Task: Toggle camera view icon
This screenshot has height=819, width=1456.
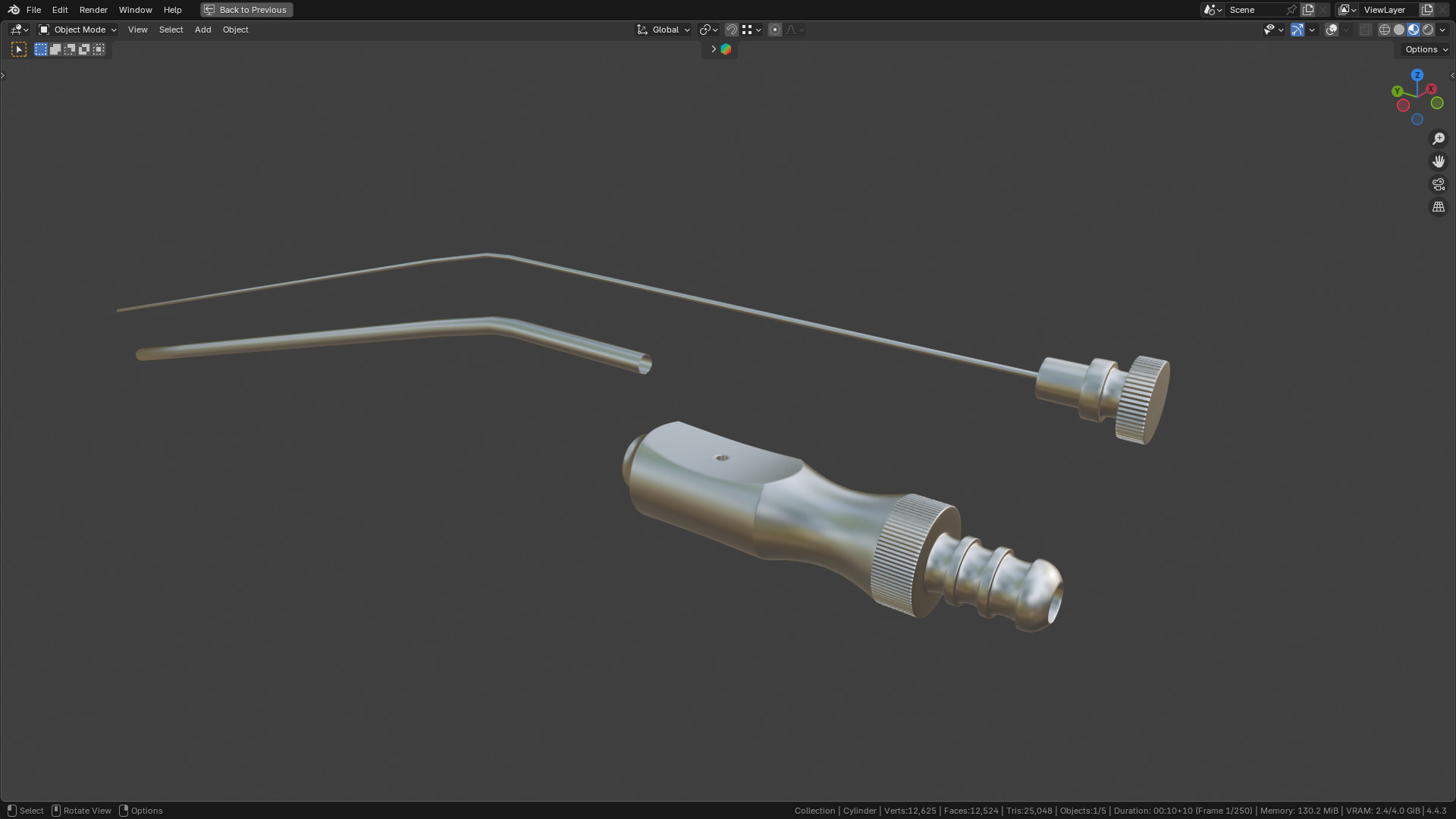Action: pyautogui.click(x=1439, y=184)
